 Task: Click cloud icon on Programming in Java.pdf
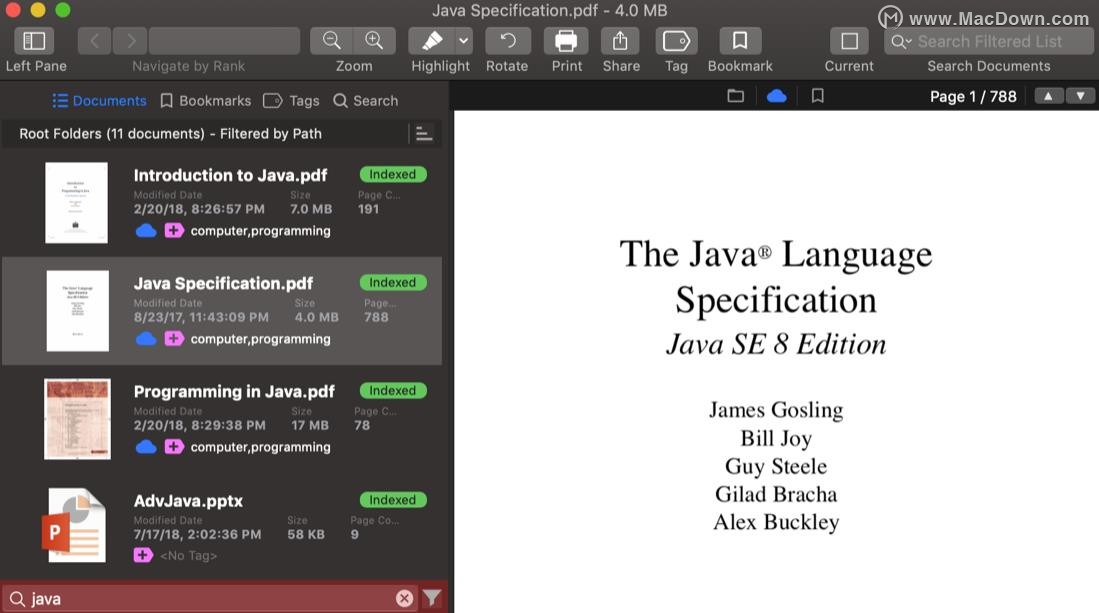[x=146, y=446]
